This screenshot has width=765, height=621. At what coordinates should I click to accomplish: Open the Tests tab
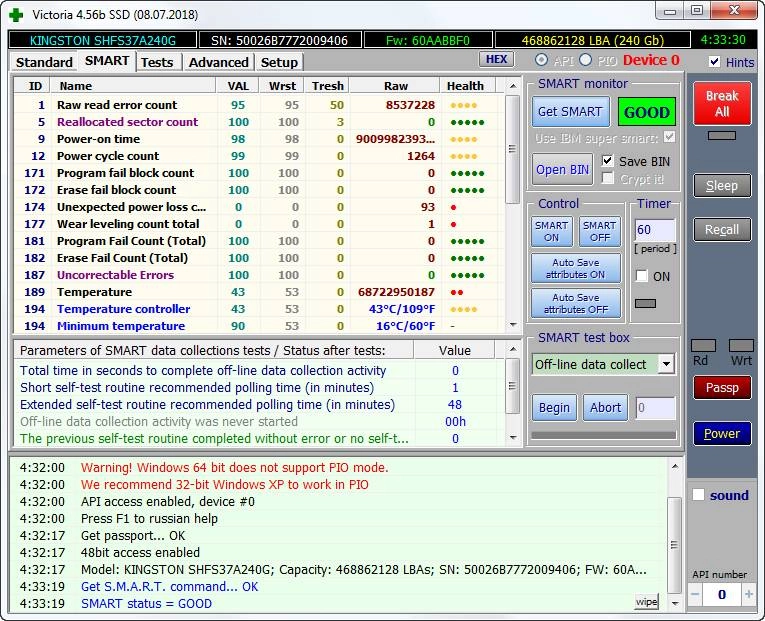[157, 62]
